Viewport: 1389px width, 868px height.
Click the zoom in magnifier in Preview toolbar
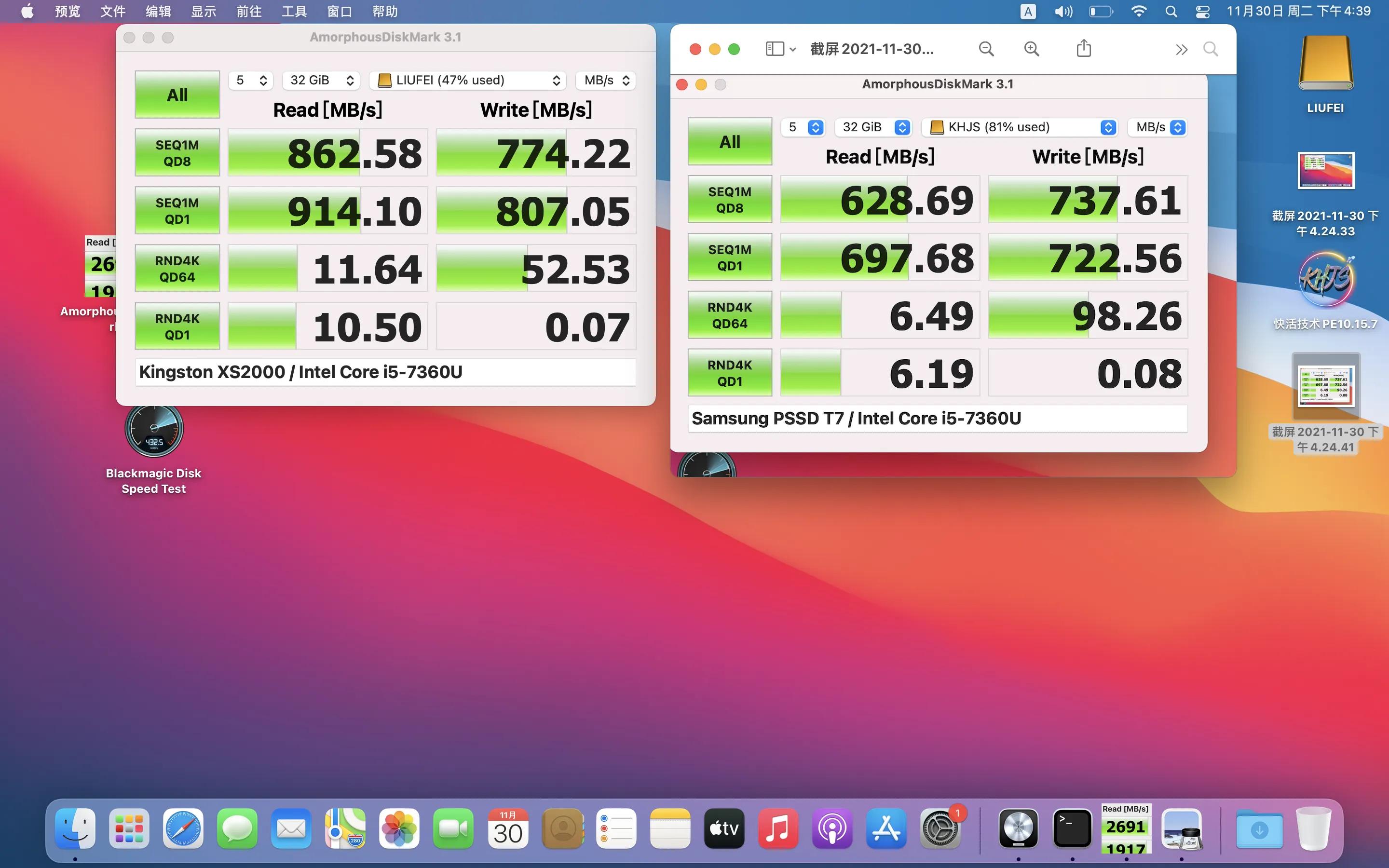click(x=1032, y=49)
